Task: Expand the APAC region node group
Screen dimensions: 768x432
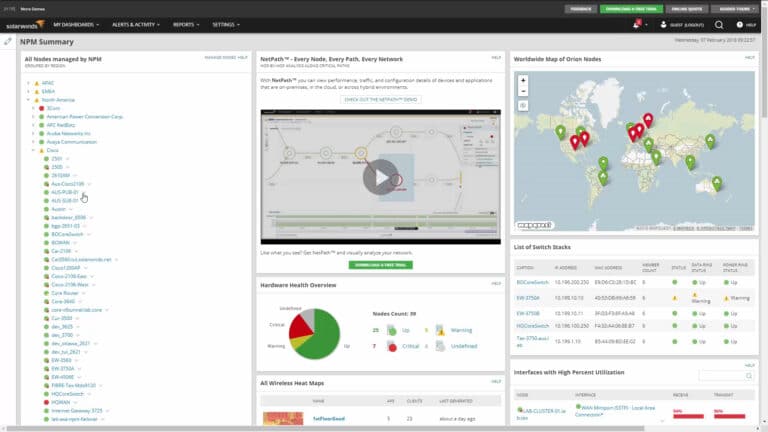Action: coord(28,82)
